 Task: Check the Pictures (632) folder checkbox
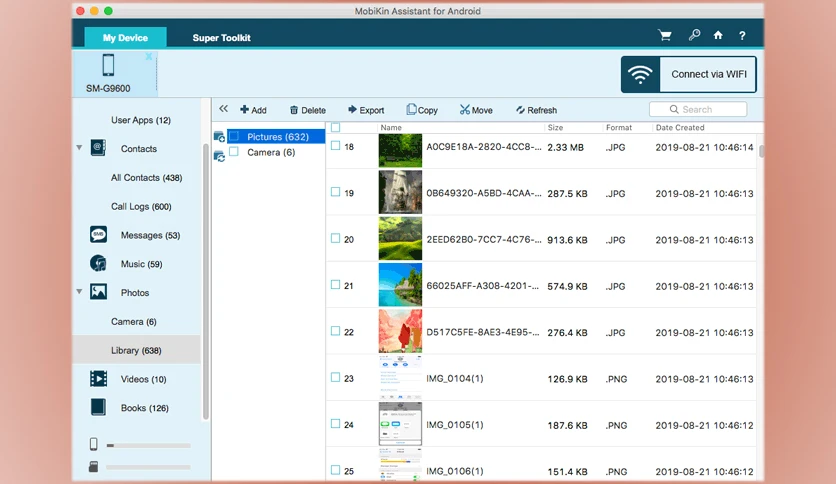pos(234,136)
